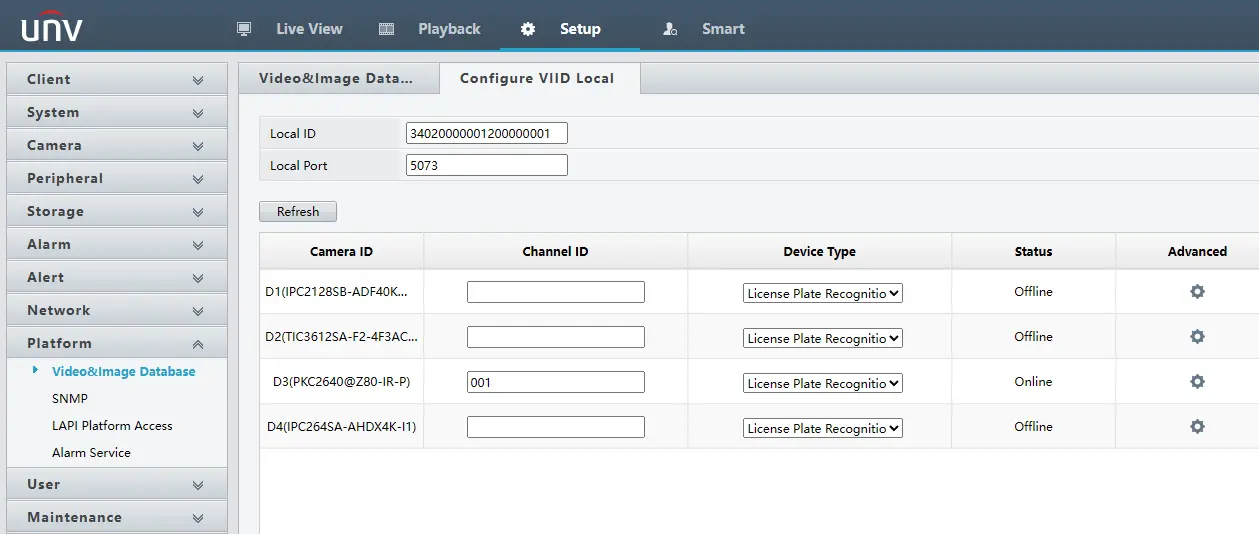Select the SNMP sidebar item
1259x534 pixels.
point(70,398)
